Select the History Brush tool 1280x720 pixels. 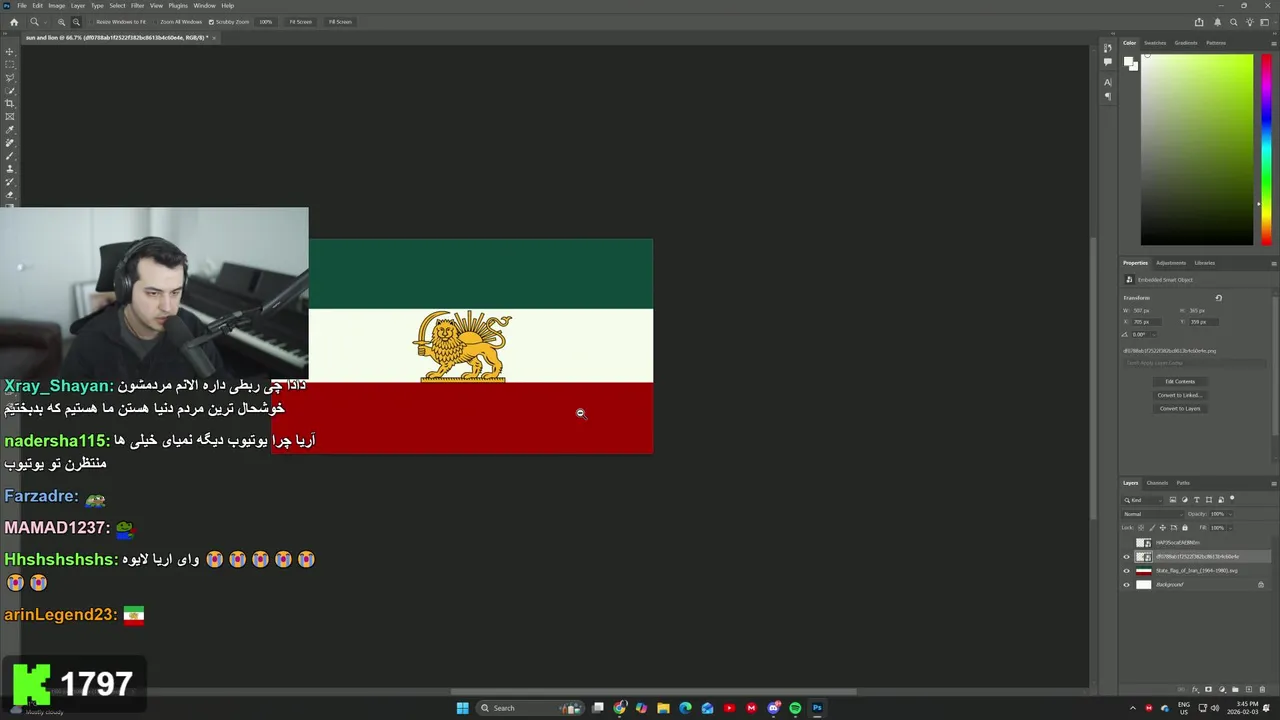click(x=10, y=181)
